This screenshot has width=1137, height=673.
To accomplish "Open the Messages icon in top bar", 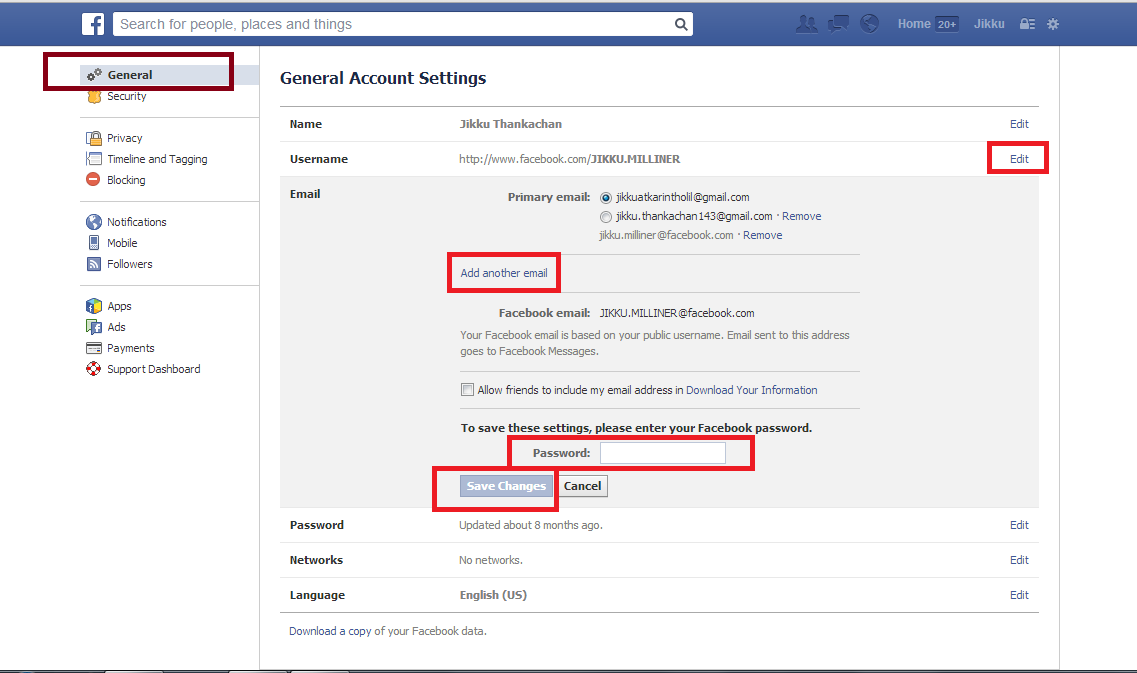I will point(837,22).
